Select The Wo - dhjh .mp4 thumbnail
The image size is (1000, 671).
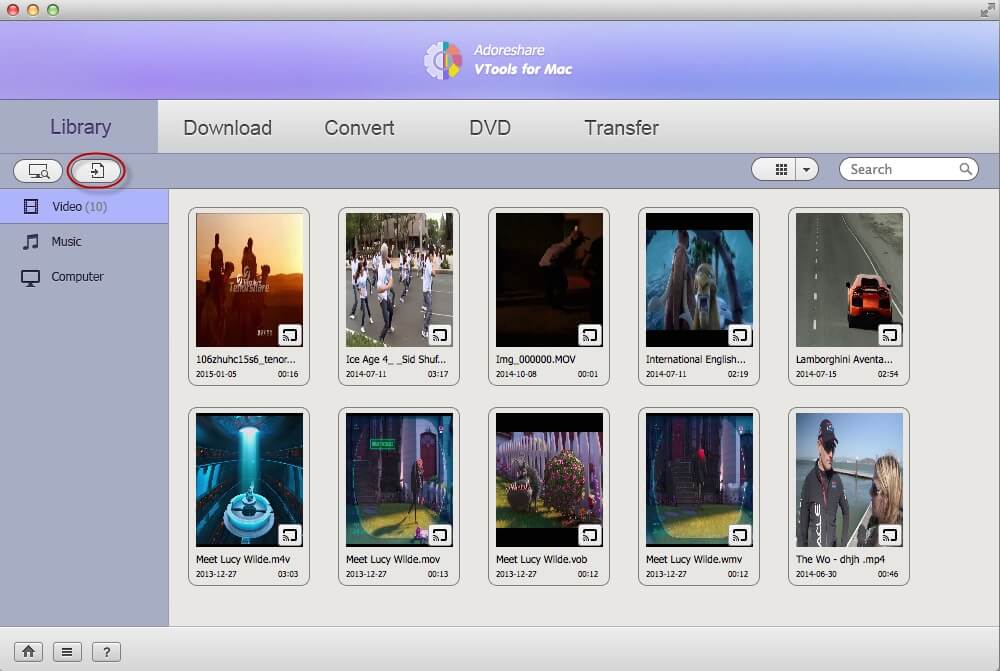849,480
